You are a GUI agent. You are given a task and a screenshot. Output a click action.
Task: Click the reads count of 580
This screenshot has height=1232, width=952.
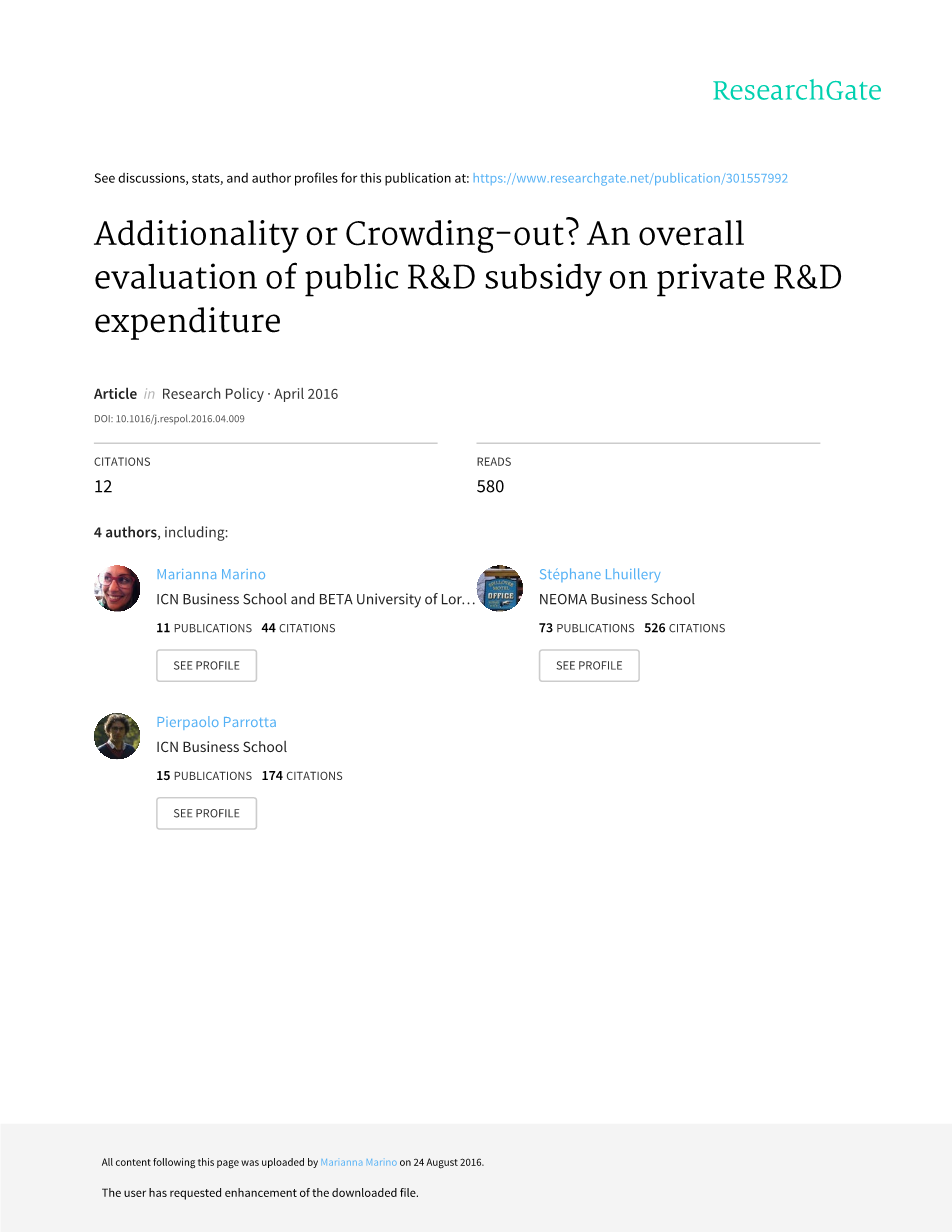490,486
